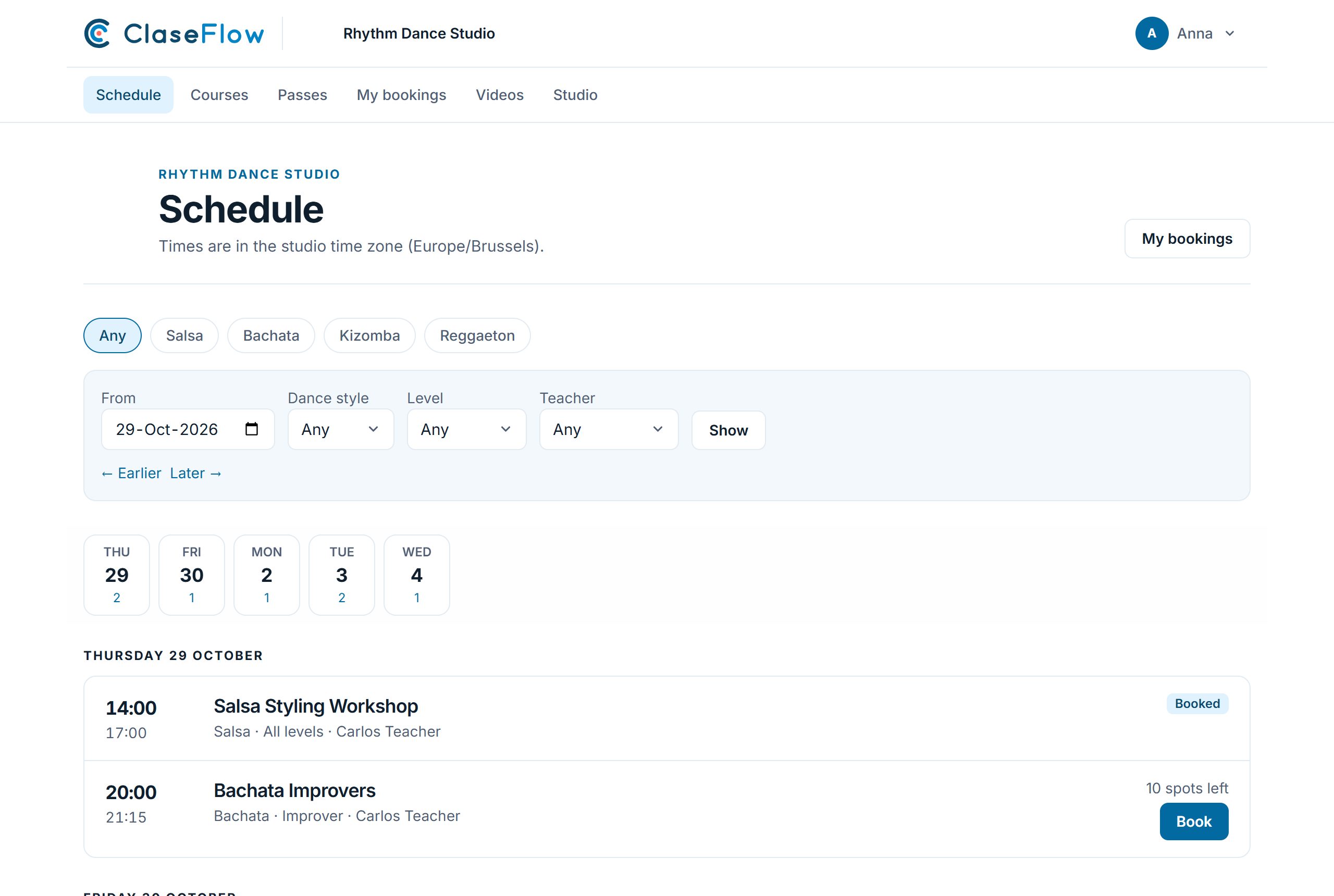
Task: Open the Teacher dropdown
Action: point(609,429)
